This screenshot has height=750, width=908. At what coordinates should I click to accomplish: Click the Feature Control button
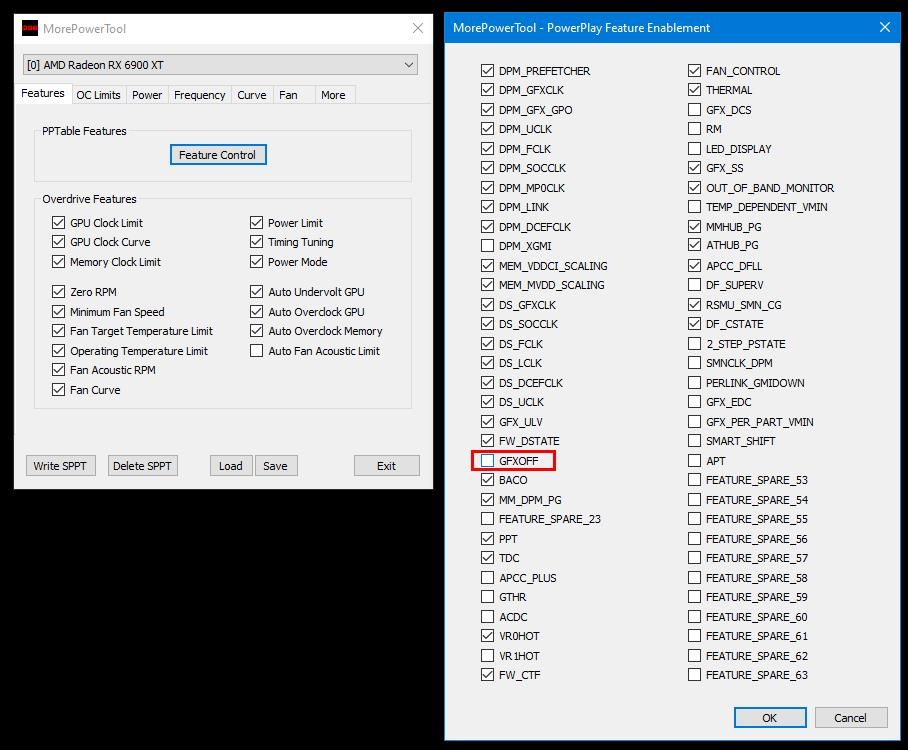pos(218,155)
